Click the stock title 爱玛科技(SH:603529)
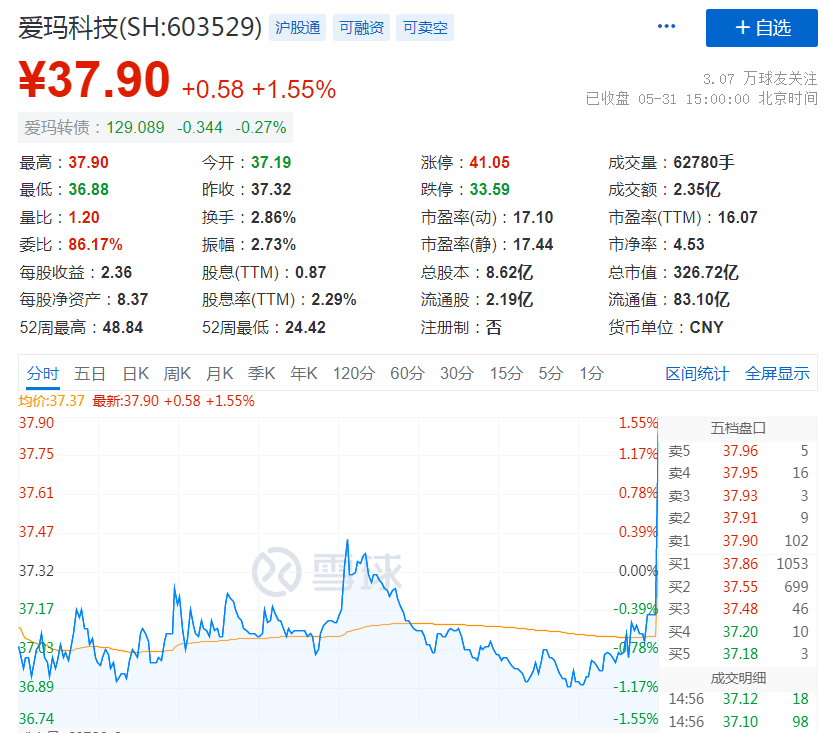 pos(140,27)
